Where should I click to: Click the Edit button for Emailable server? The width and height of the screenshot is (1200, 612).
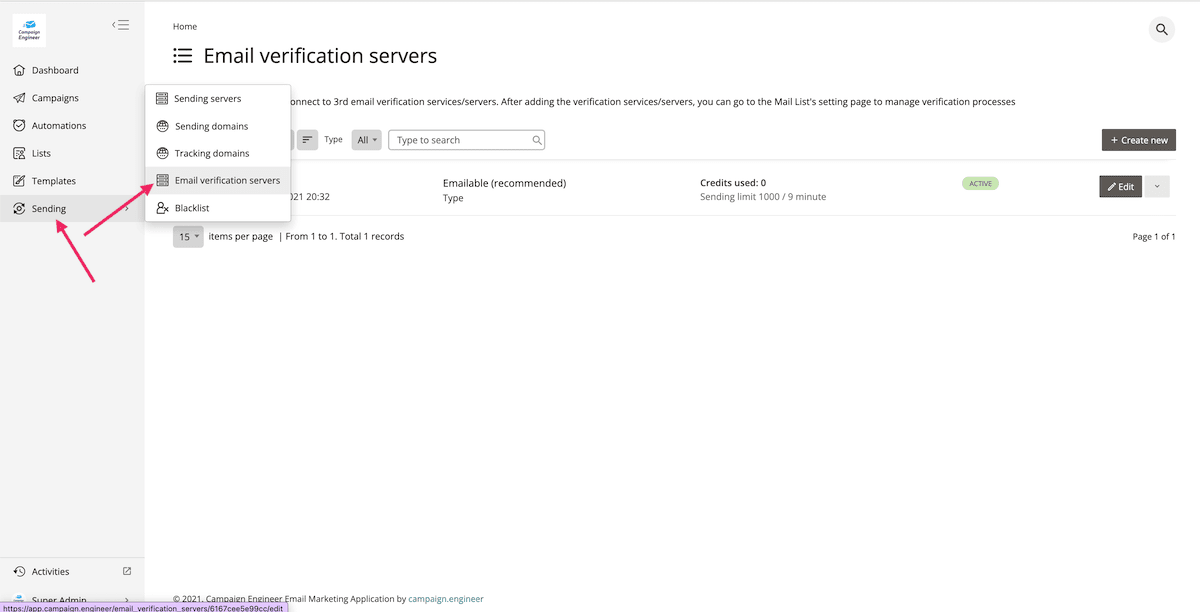1120,186
